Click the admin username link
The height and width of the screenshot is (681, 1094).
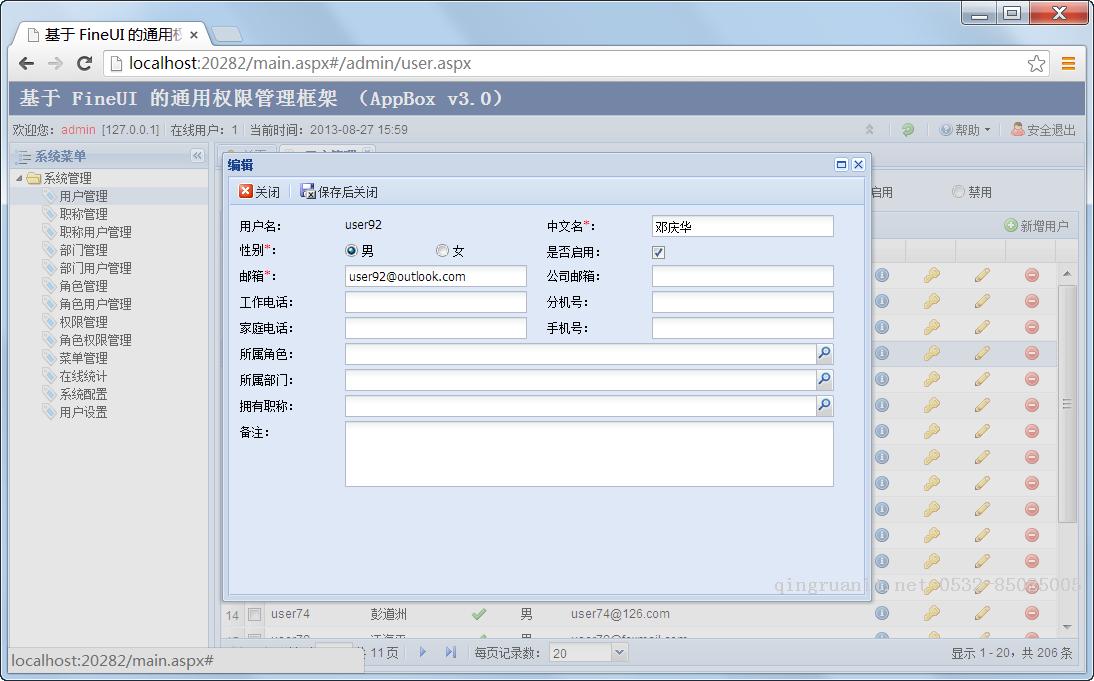click(x=78, y=129)
